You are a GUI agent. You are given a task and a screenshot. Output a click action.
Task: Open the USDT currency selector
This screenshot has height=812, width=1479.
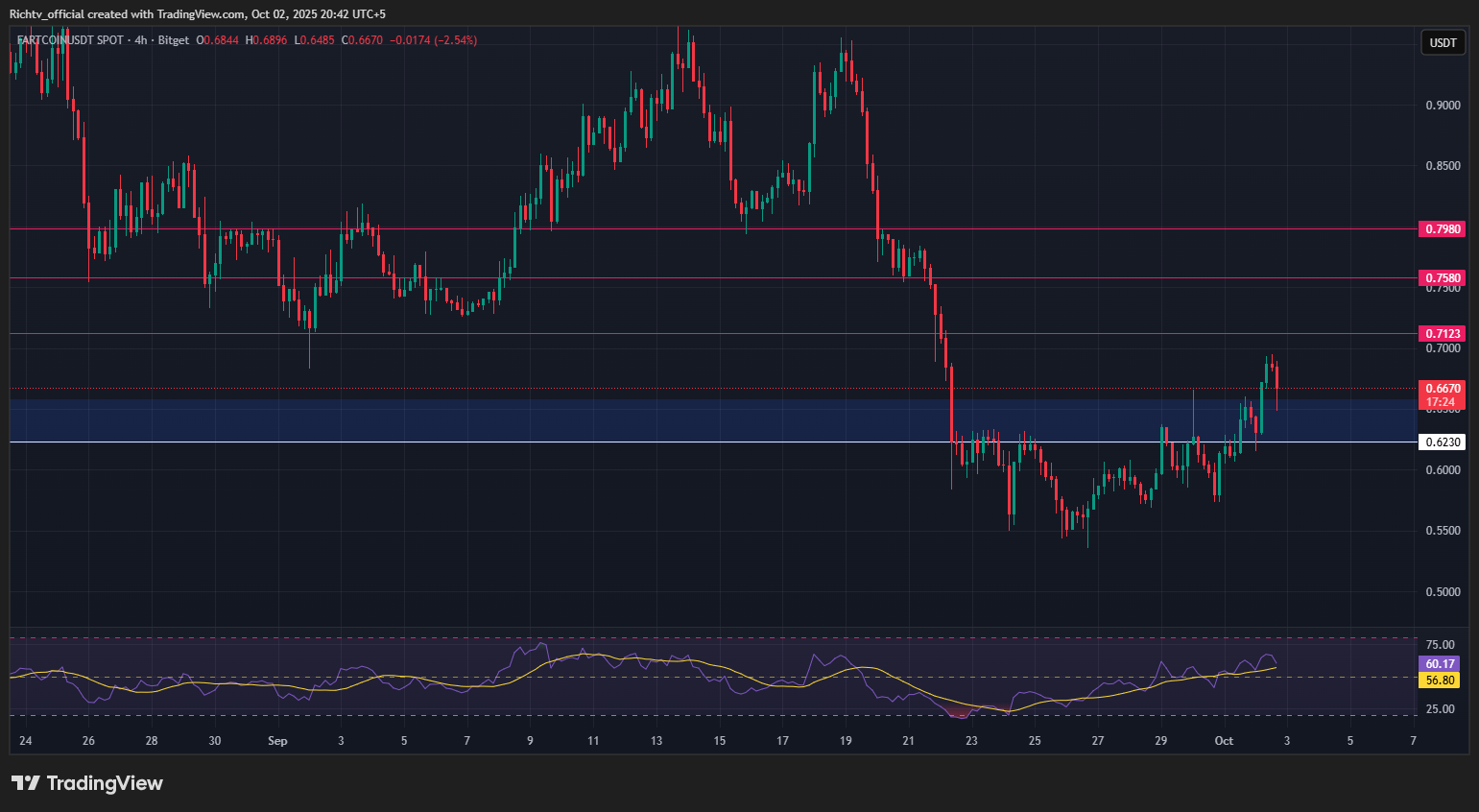pyautogui.click(x=1443, y=42)
